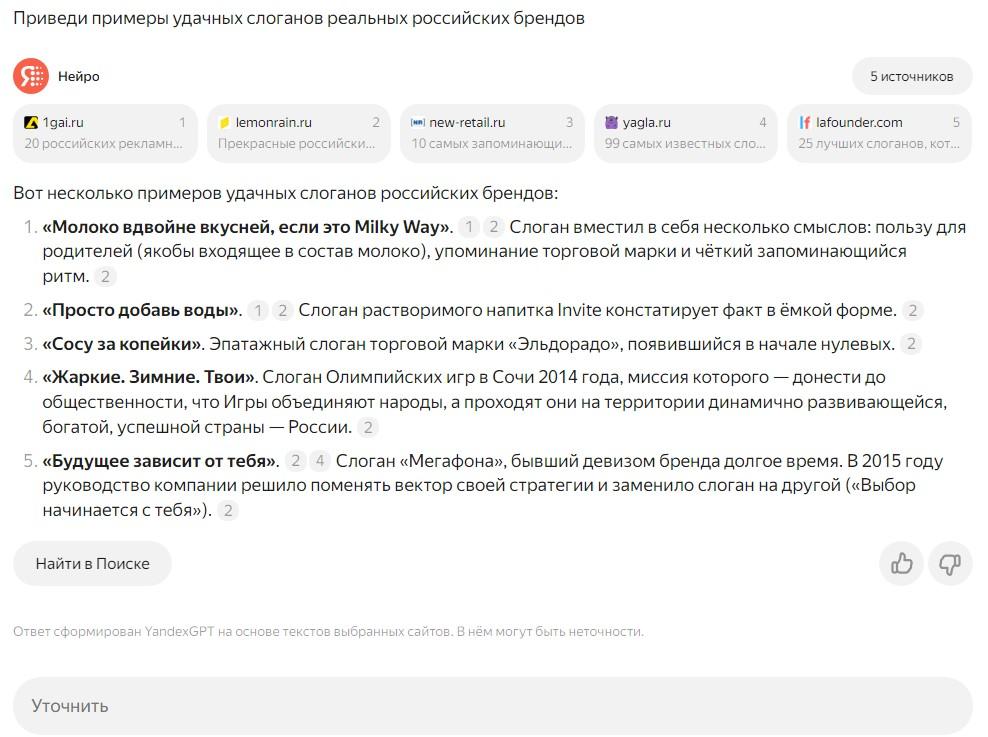Click the new-retail.ru favicon icon
988x737 pixels.
click(x=418, y=123)
